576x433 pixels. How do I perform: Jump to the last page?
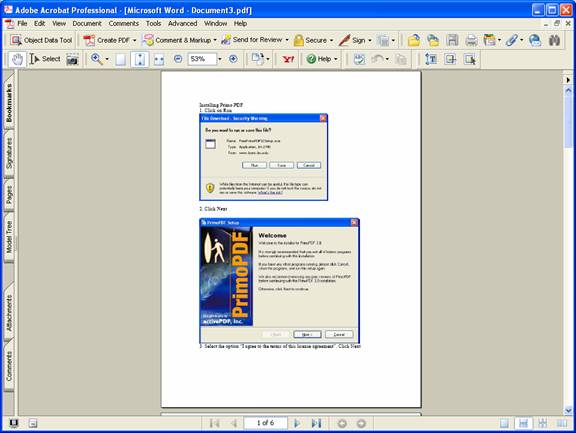316,423
